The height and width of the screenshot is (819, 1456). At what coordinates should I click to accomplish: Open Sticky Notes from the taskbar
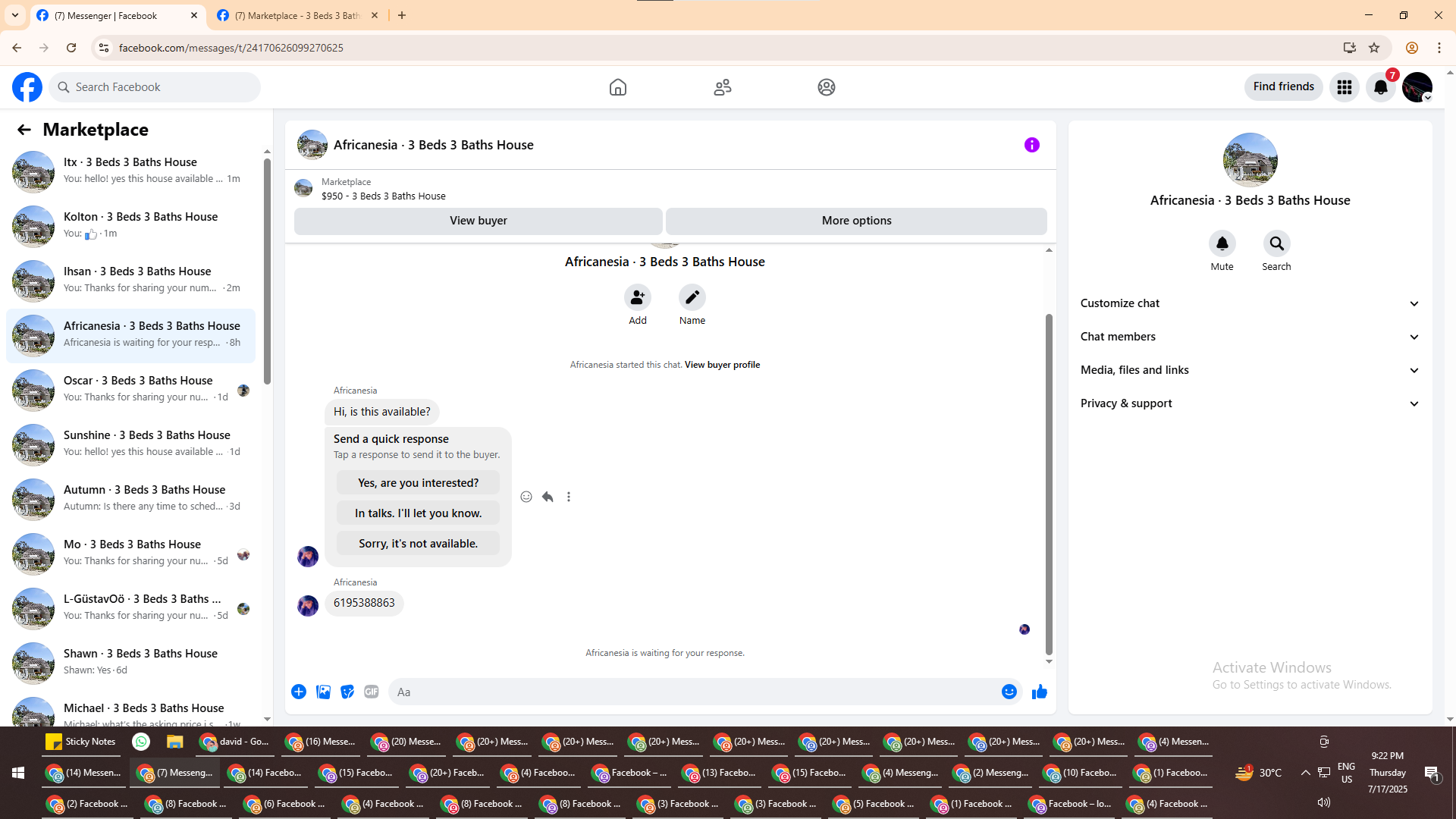click(x=81, y=742)
